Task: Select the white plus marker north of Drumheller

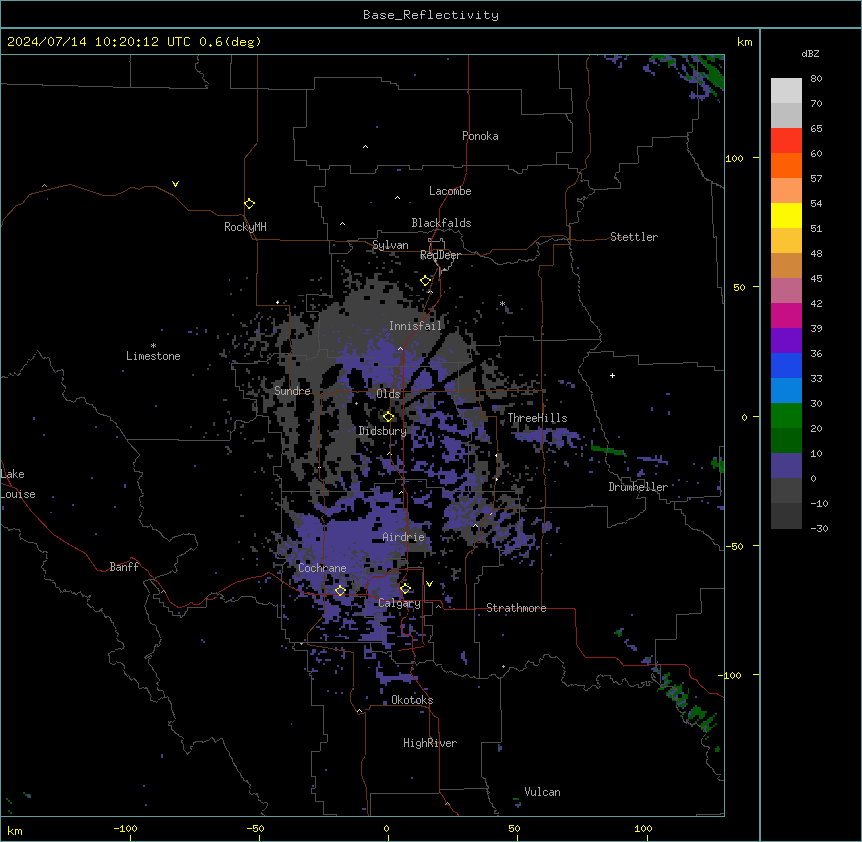Action: (612, 375)
